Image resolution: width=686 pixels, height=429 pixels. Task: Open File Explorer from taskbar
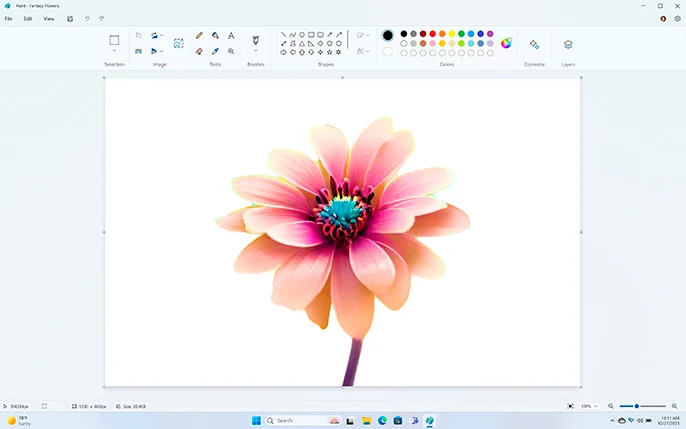366,421
